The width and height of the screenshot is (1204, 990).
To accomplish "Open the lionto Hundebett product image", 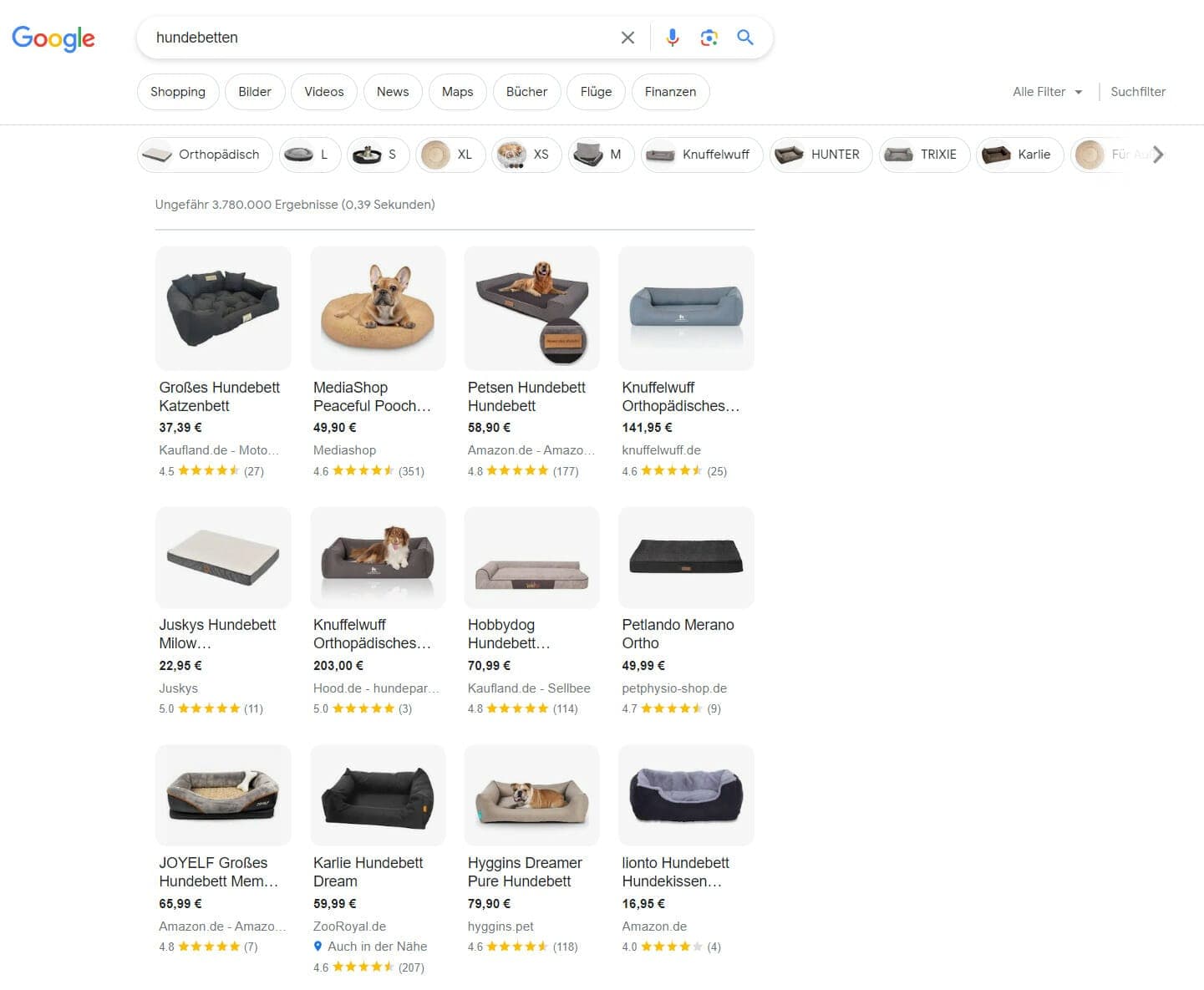I will 686,795.
